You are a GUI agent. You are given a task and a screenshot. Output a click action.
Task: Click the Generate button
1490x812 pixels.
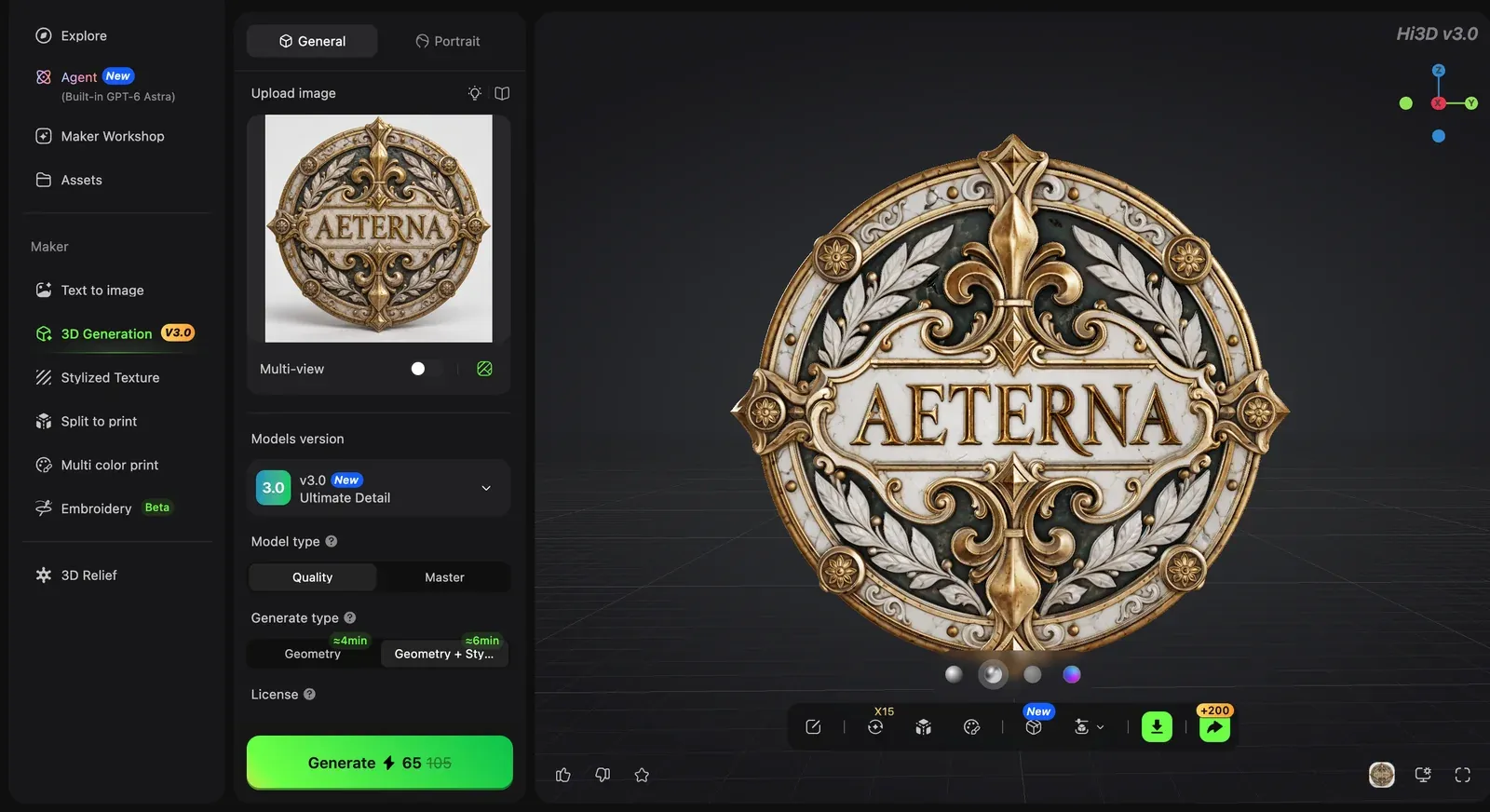pyautogui.click(x=380, y=763)
